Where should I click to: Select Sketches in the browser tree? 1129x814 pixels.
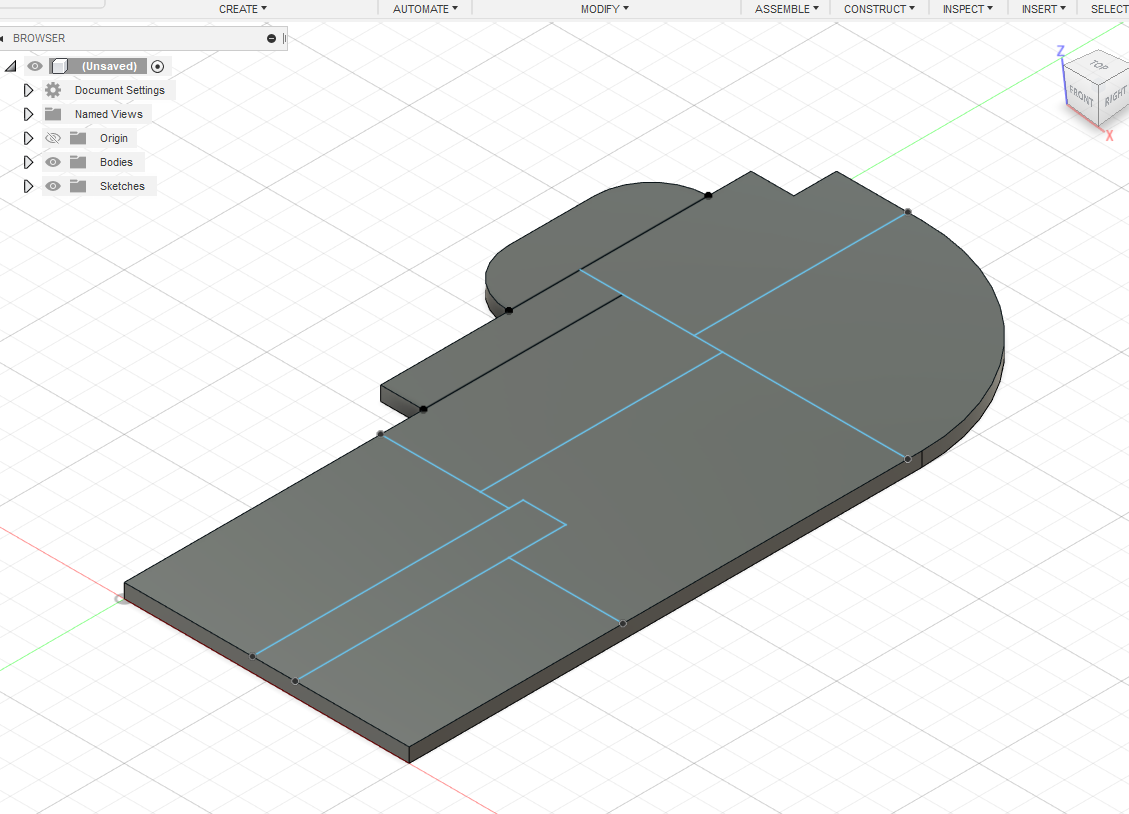(x=122, y=186)
